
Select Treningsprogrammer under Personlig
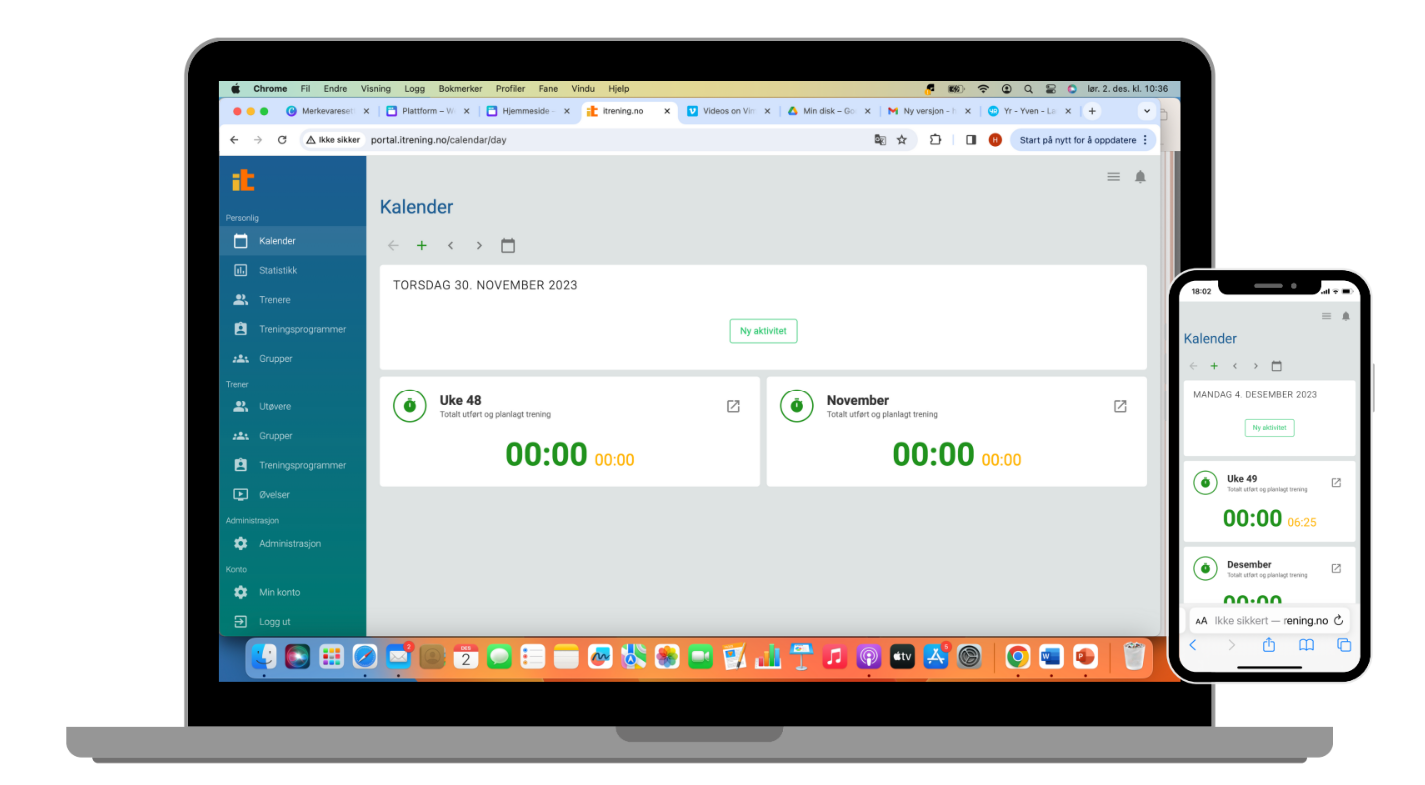click(x=302, y=329)
